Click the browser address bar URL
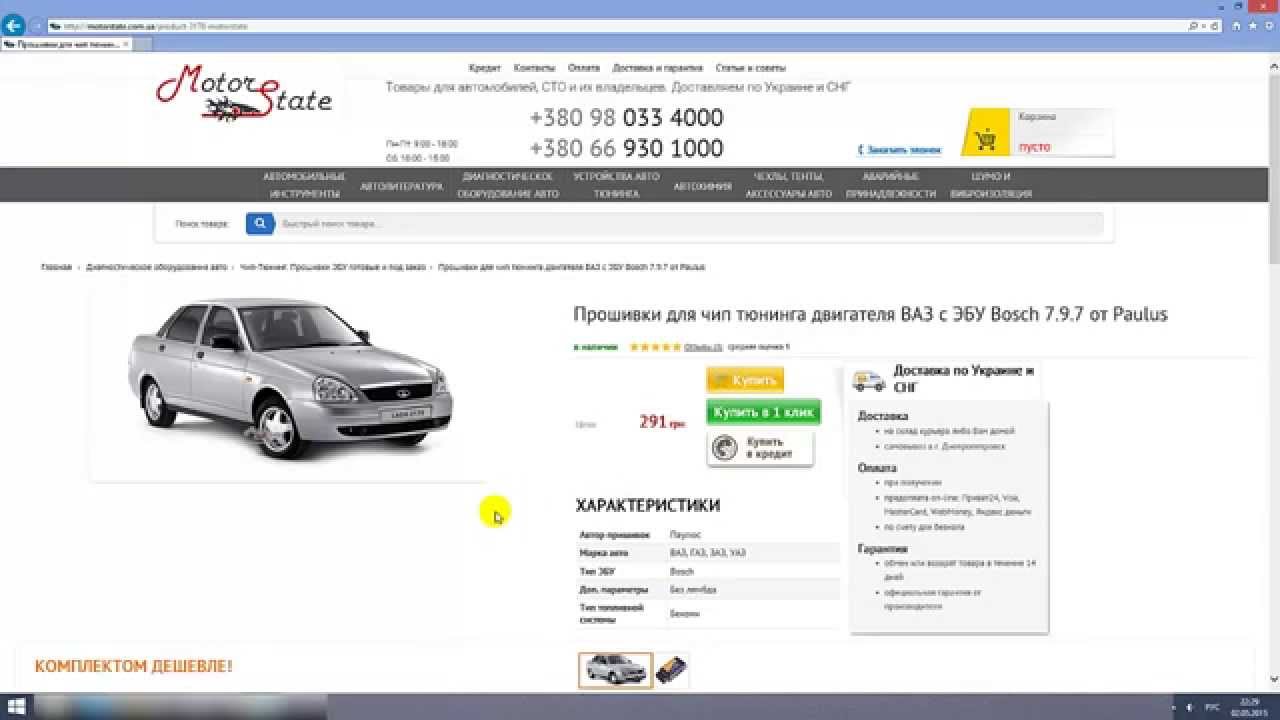Screen dimensions: 1280x720 click(x=155, y=26)
